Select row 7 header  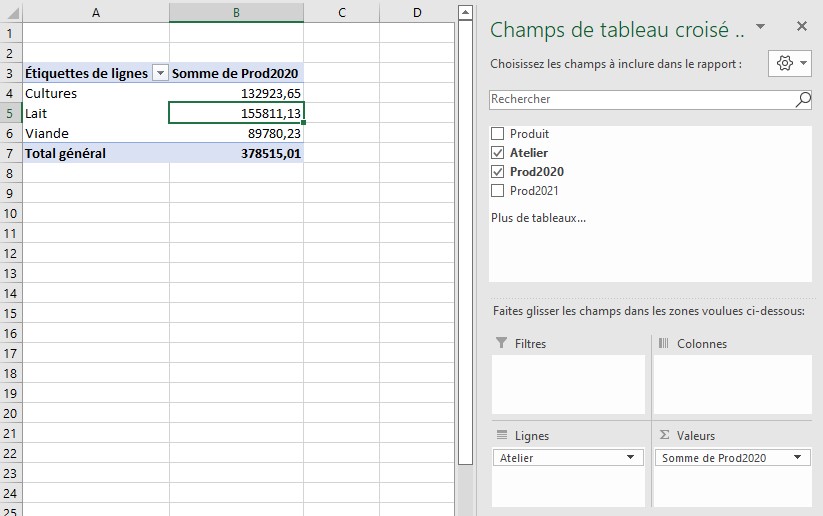coord(11,153)
